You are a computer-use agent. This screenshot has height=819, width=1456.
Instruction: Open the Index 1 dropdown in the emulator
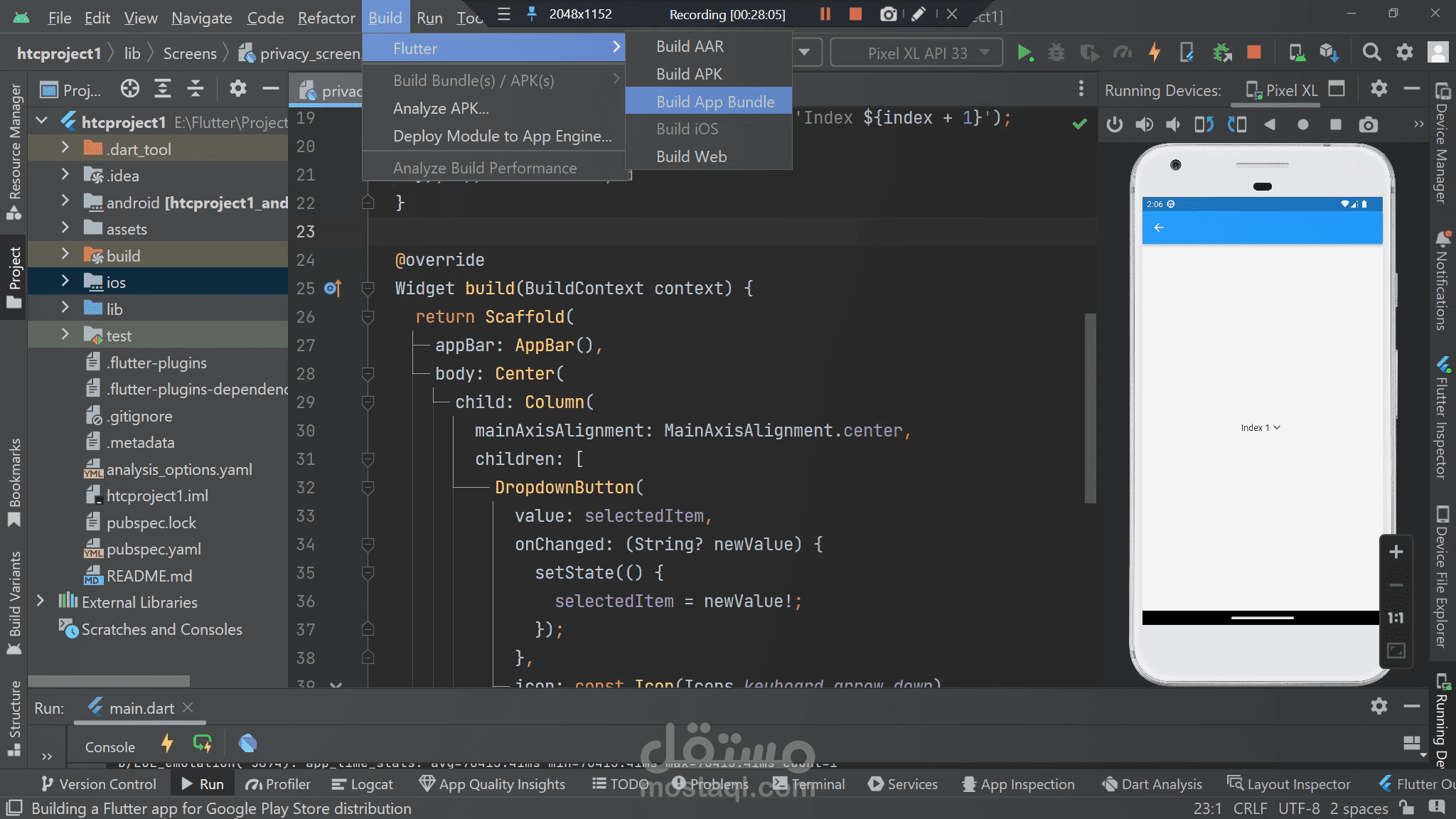pyautogui.click(x=1260, y=427)
